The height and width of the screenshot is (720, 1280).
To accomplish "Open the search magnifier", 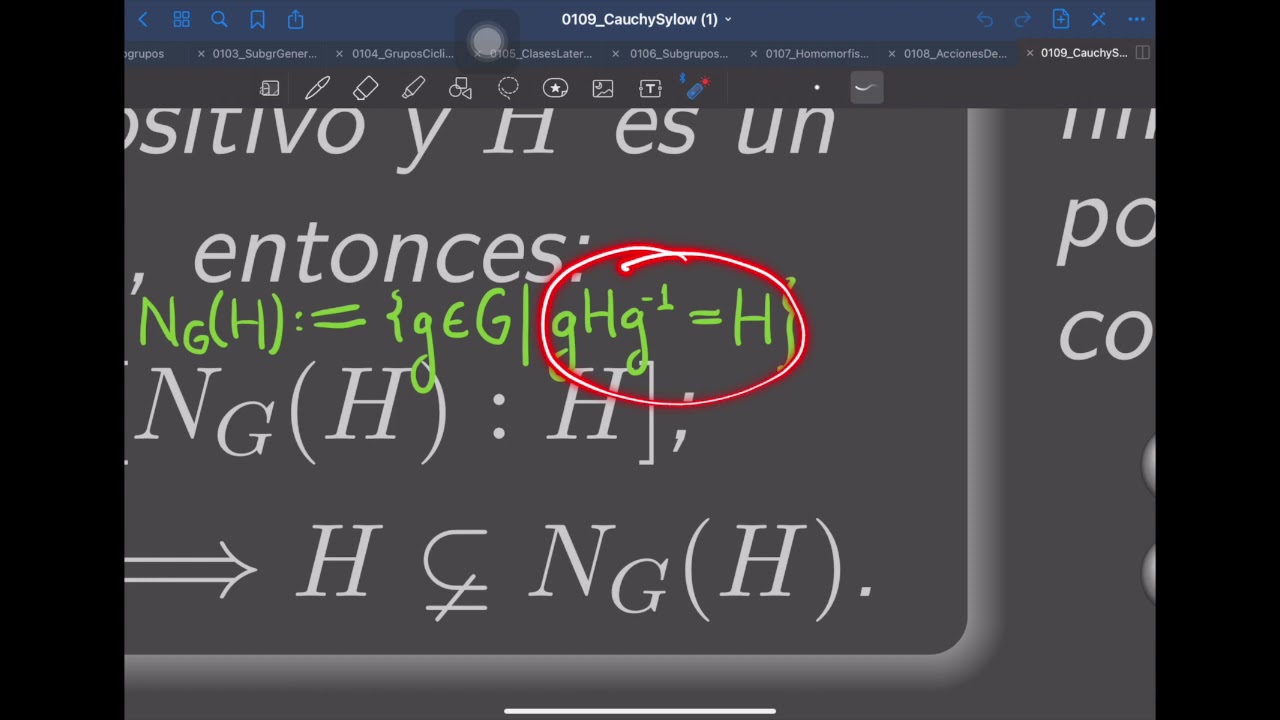I will [x=219, y=19].
